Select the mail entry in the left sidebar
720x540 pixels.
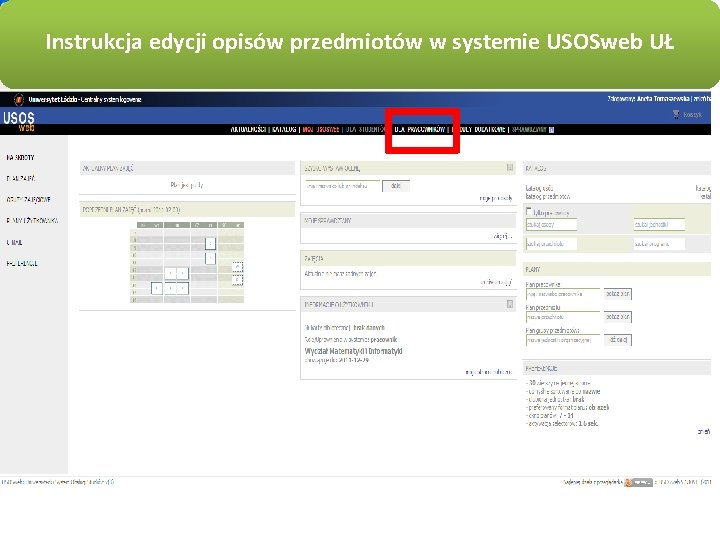[14, 242]
